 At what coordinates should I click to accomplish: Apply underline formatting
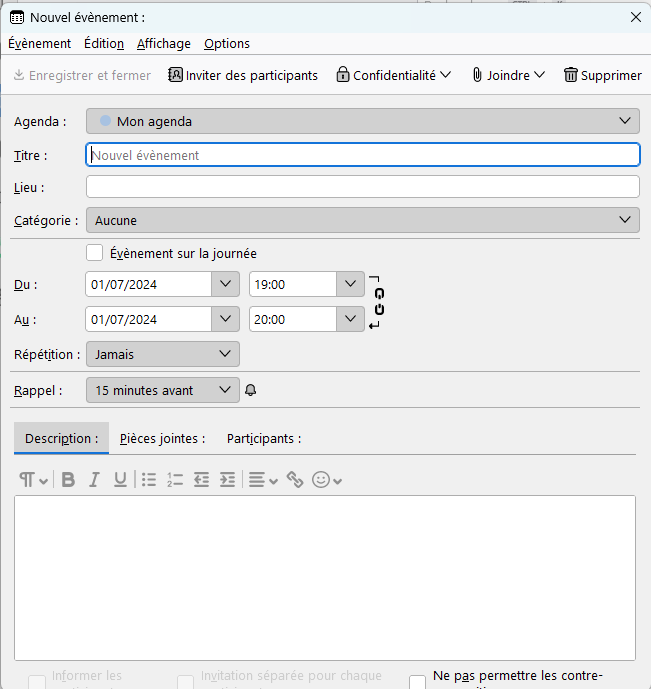click(x=120, y=480)
